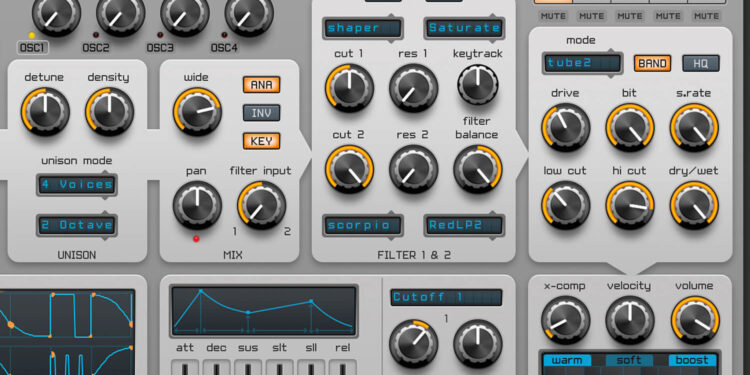Image resolution: width=750 pixels, height=375 pixels.
Task: Click the filter balance knob
Action: 477,169
